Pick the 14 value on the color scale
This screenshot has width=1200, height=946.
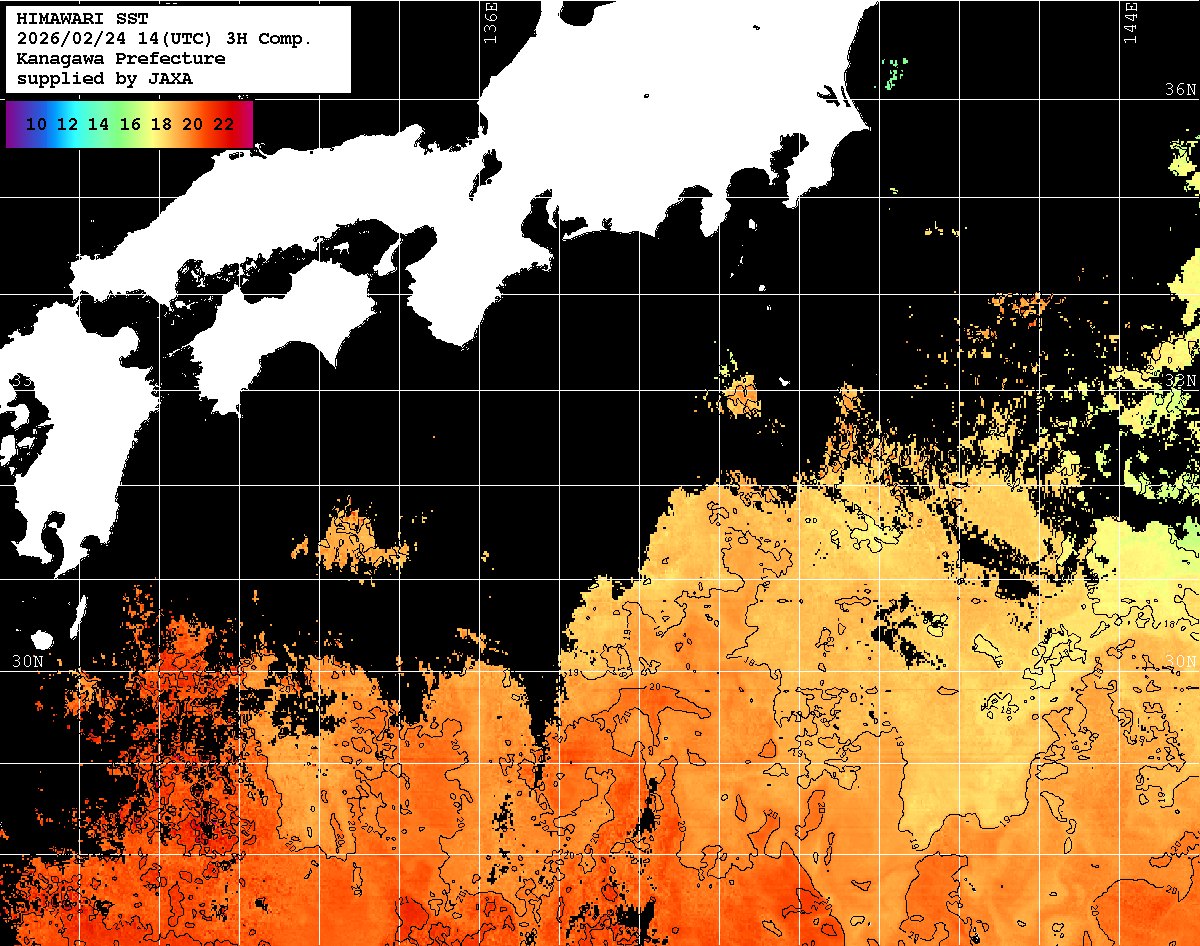[98, 125]
